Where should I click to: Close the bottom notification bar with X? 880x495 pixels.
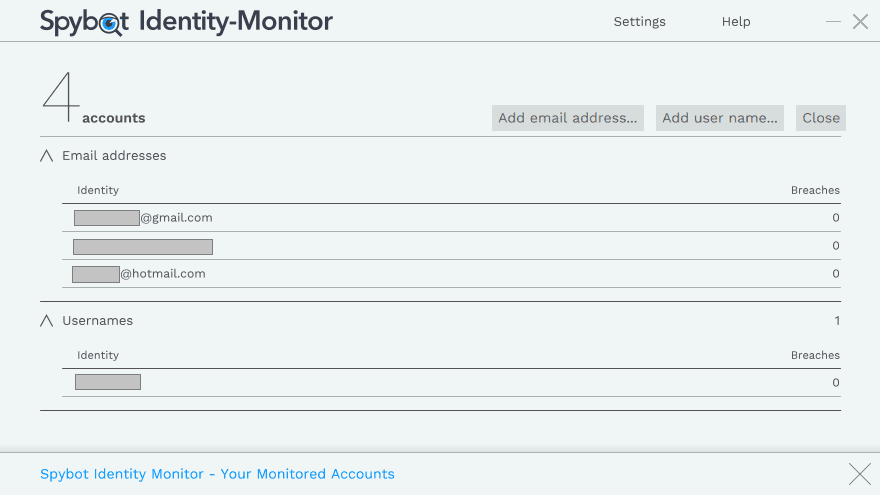(x=859, y=474)
